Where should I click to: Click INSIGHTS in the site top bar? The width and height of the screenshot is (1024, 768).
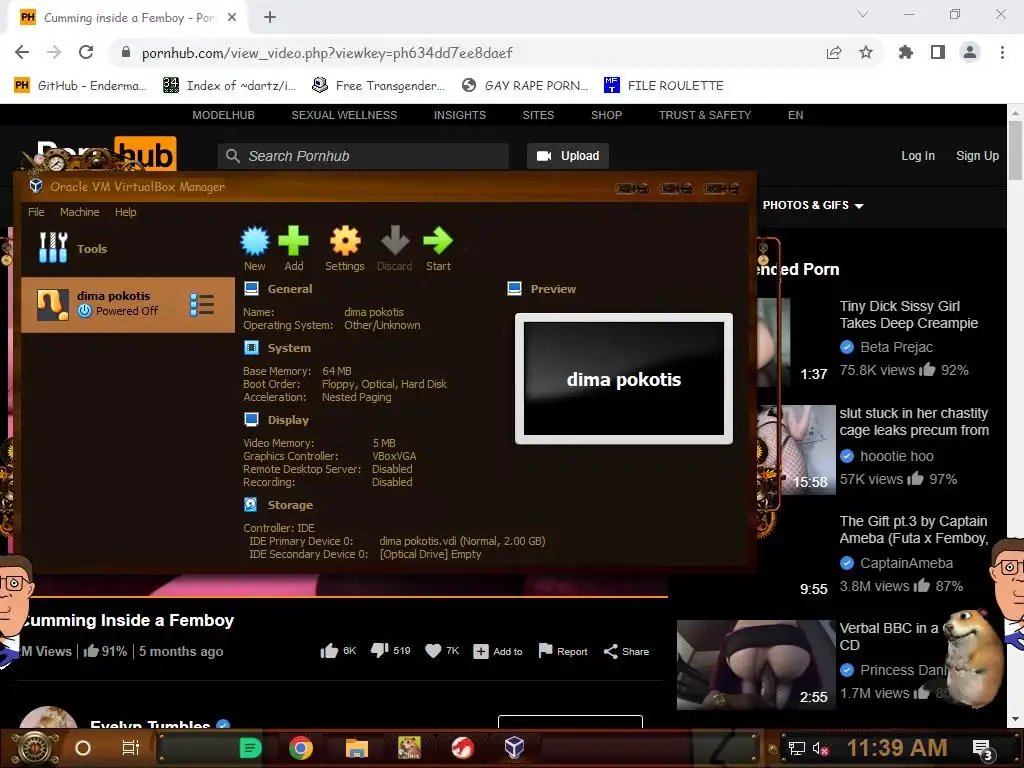(x=460, y=115)
